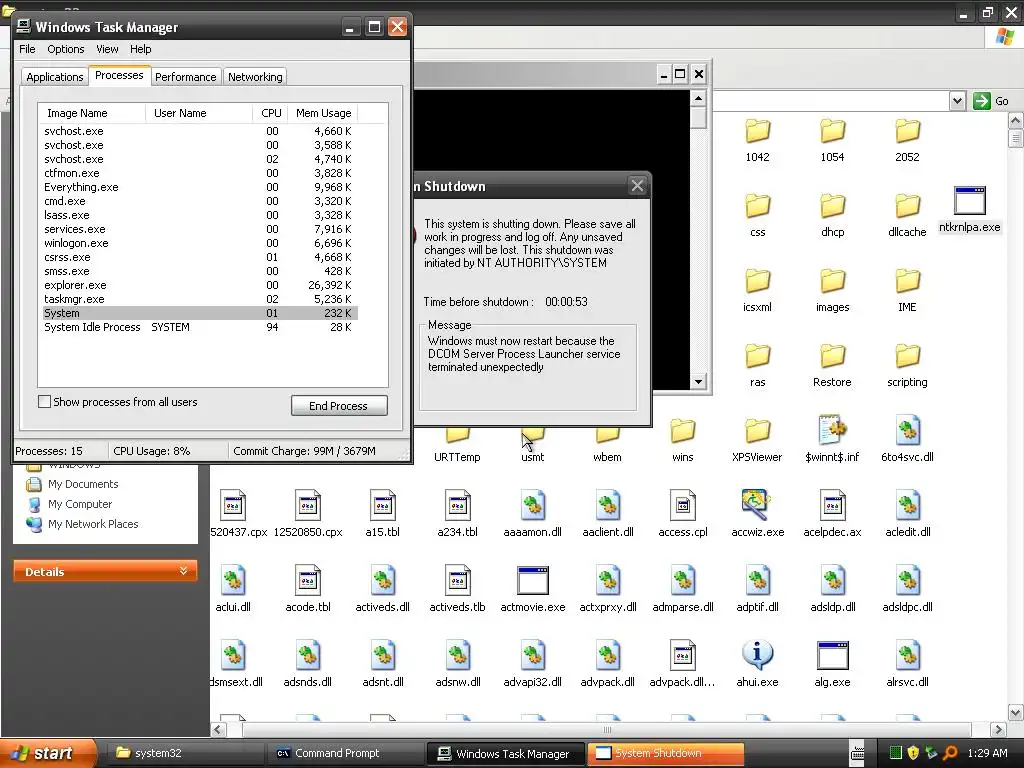Select the activeds.tlb file icon
The height and width of the screenshot is (768, 1024).
[457, 581]
